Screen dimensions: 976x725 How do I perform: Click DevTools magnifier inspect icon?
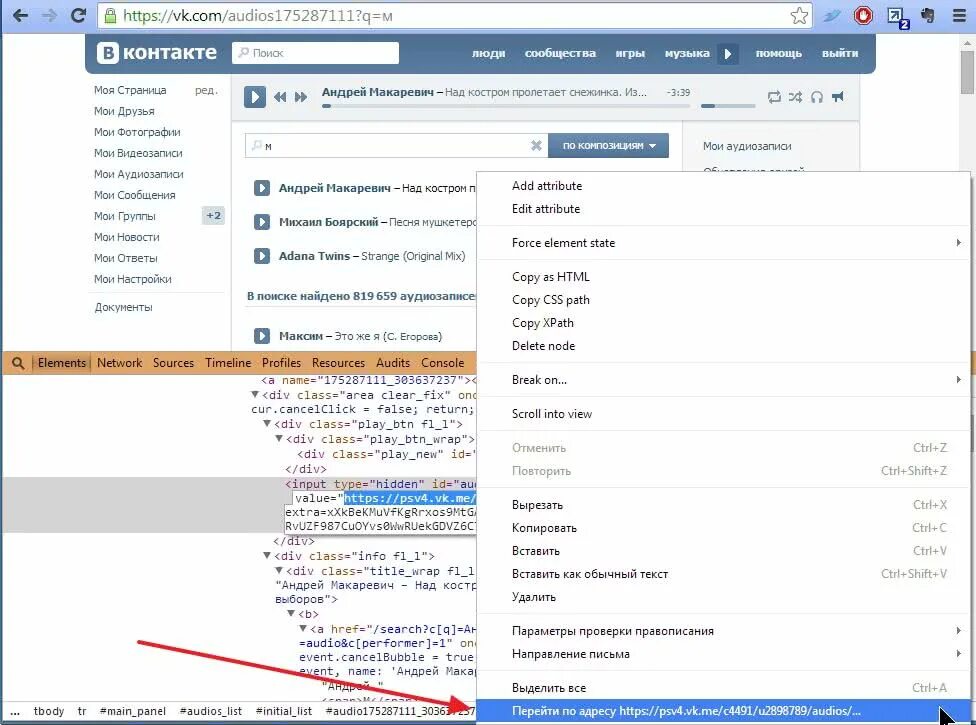18,363
